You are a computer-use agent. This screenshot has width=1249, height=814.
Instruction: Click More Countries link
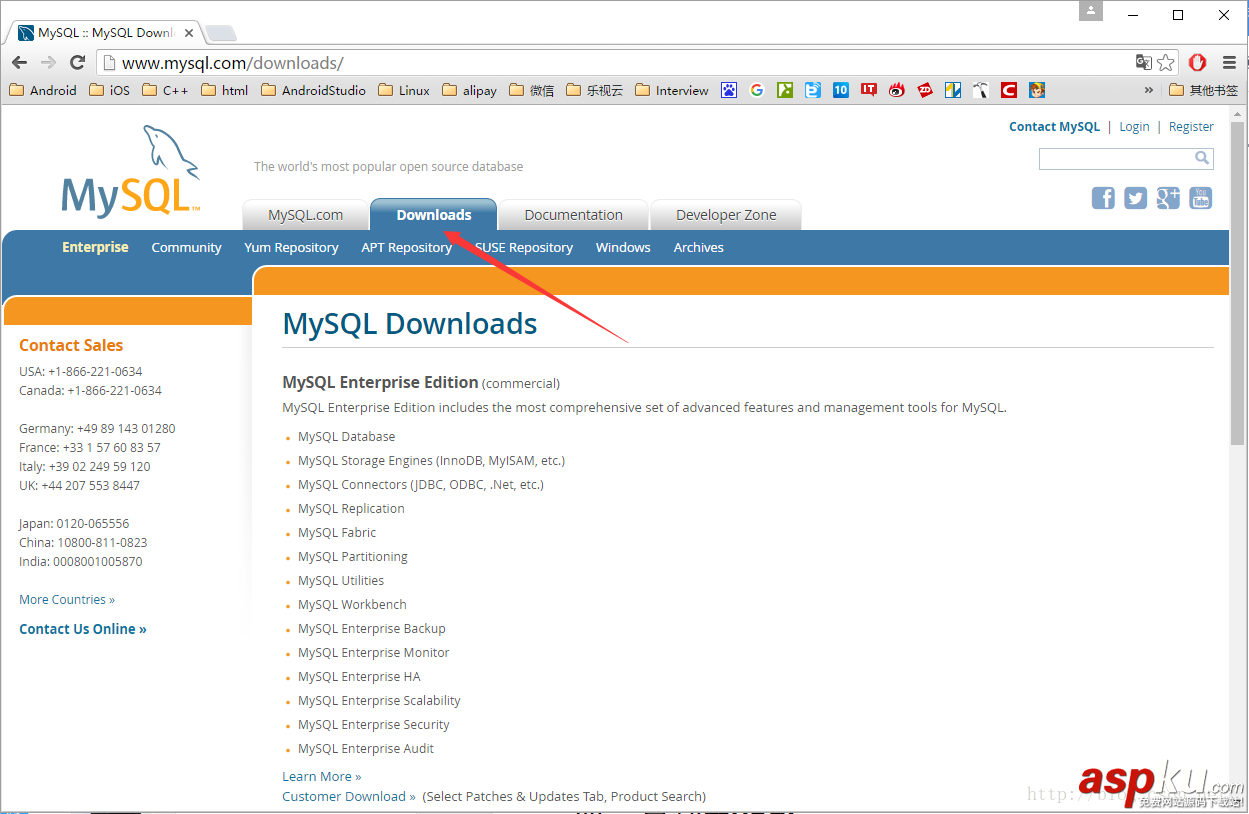coord(67,600)
